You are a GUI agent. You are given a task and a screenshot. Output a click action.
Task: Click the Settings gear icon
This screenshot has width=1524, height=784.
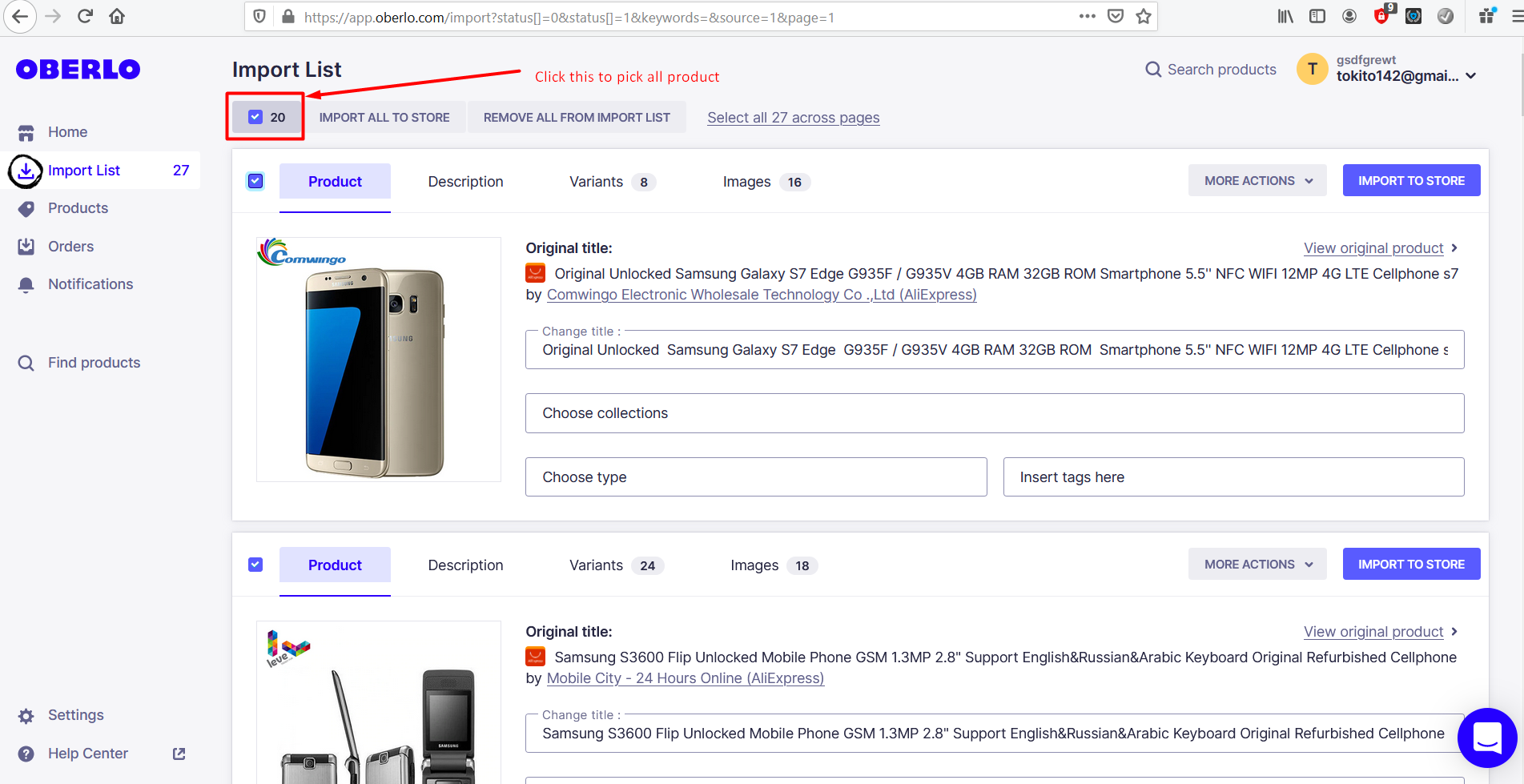pyautogui.click(x=26, y=716)
